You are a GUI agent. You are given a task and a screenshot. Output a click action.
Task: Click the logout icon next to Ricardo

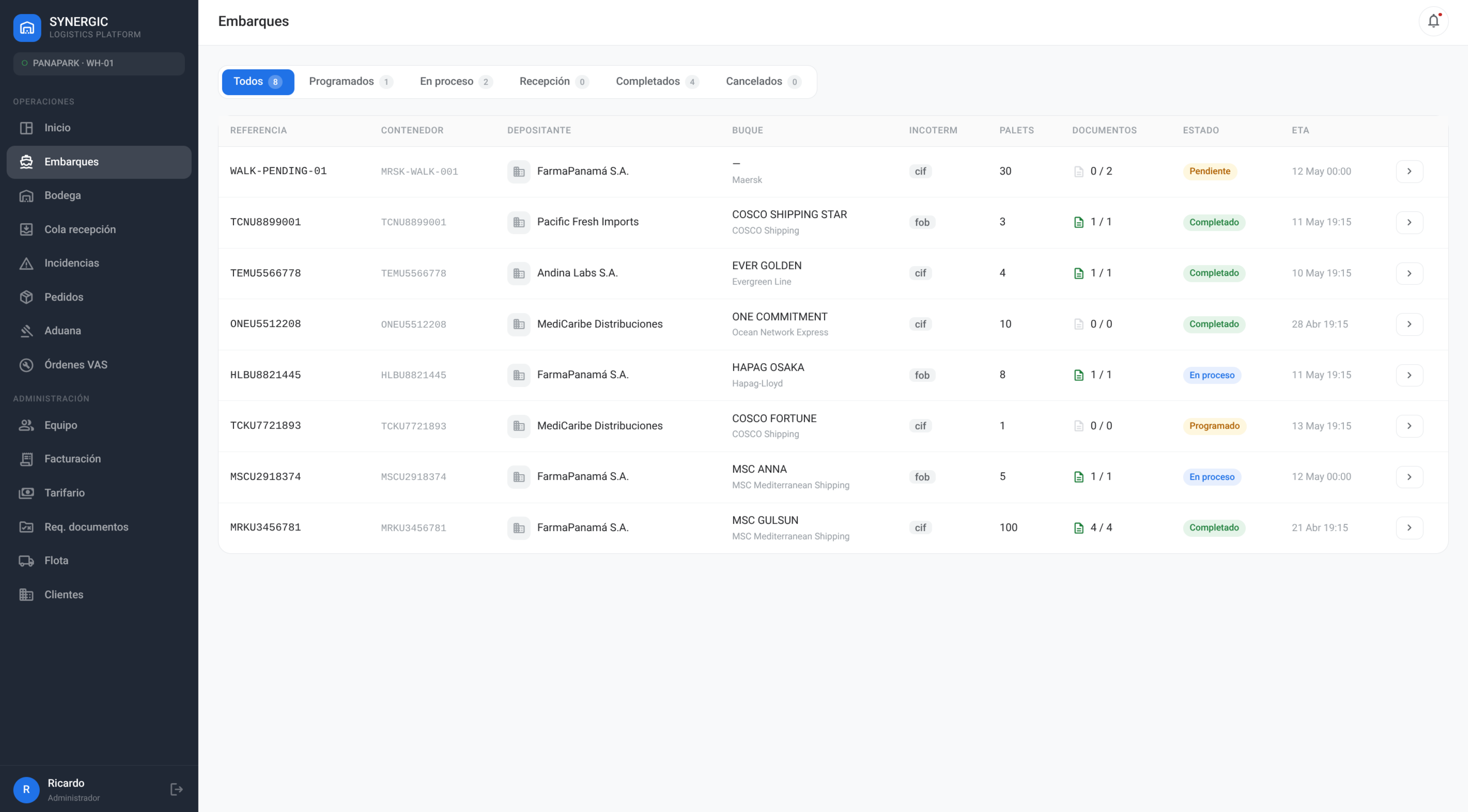(x=176, y=789)
